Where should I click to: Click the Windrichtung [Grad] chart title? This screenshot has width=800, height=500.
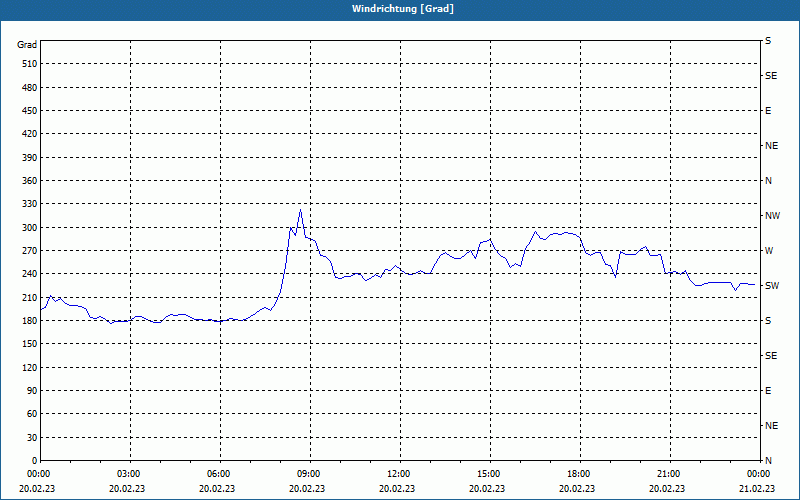click(x=403, y=9)
